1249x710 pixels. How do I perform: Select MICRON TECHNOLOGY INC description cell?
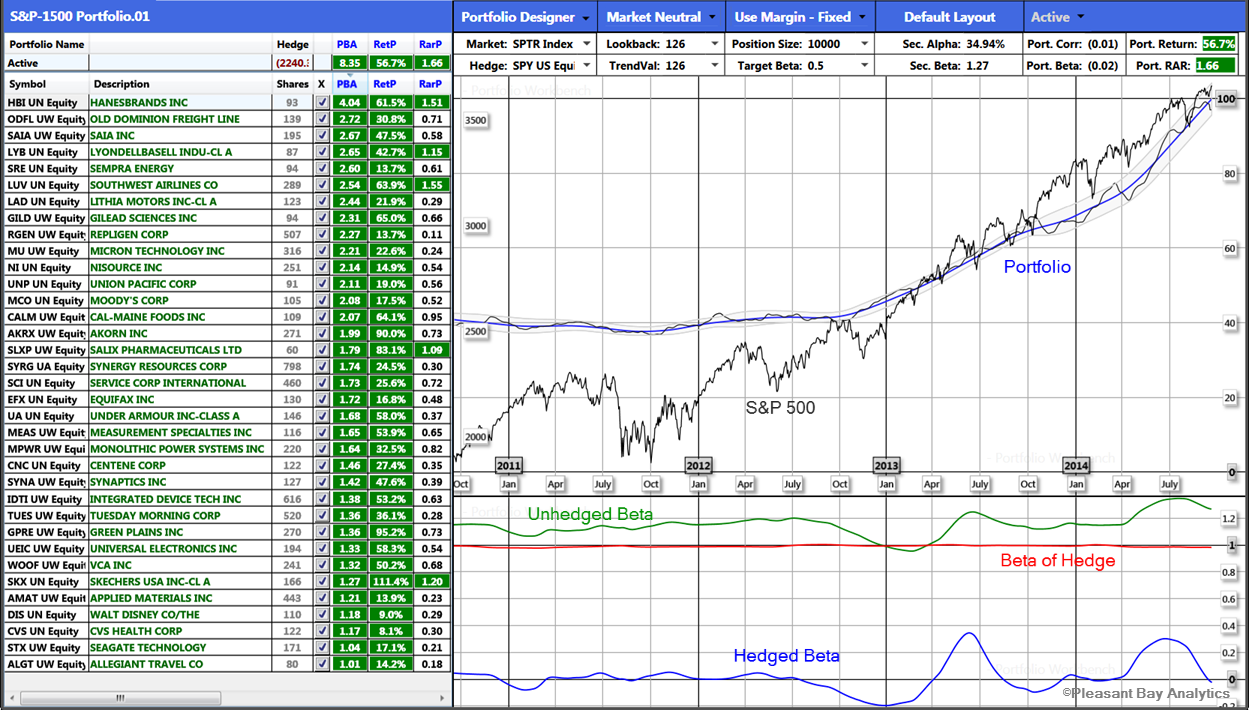[x=180, y=251]
